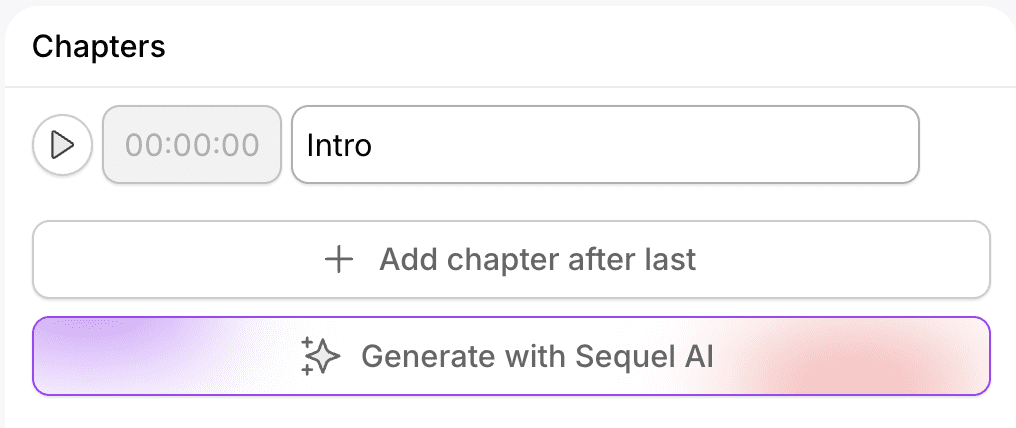The image size is (1016, 428).
Task: Click the 00:00:00 timestamp field
Action: [x=192, y=145]
